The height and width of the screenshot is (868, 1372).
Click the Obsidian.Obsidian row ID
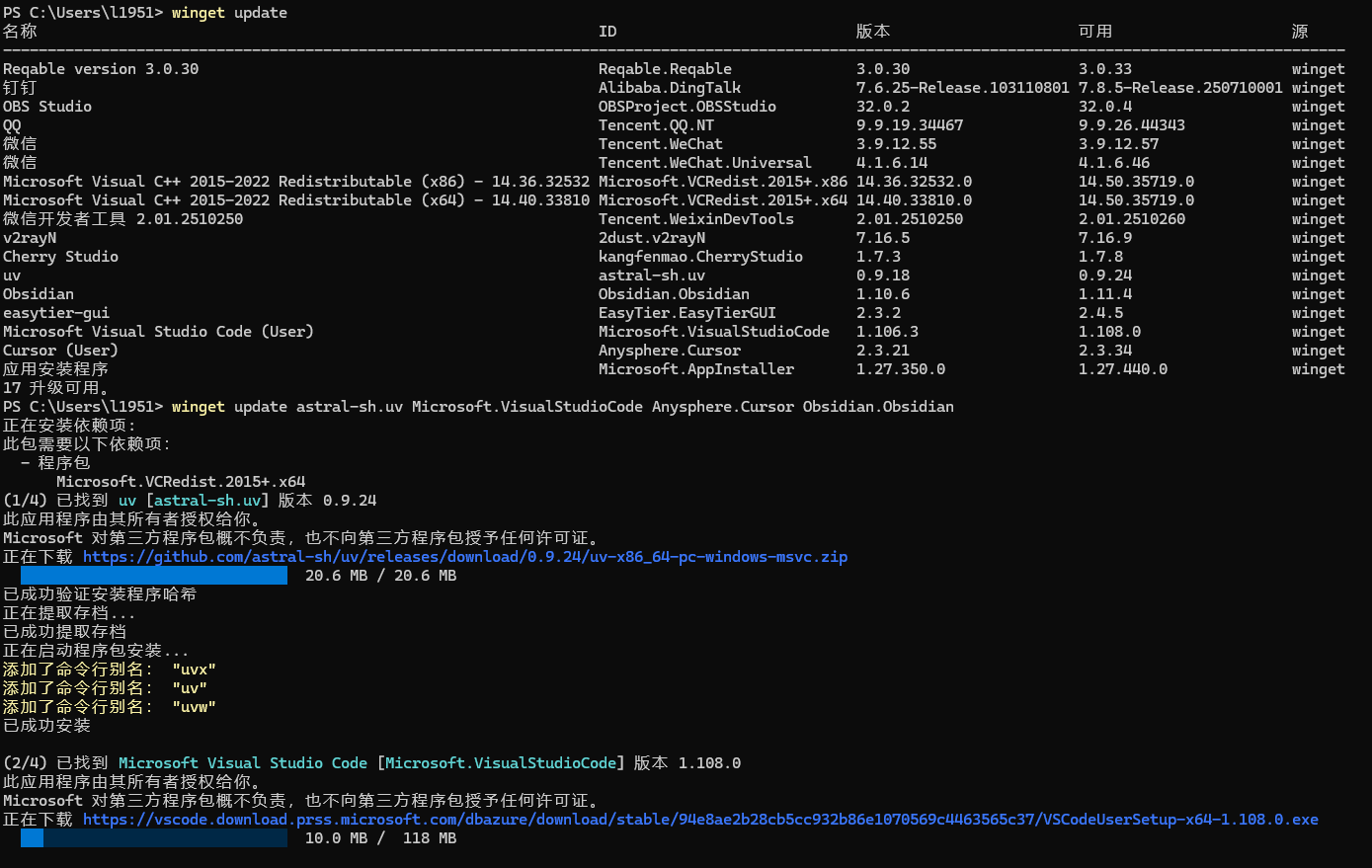point(674,294)
